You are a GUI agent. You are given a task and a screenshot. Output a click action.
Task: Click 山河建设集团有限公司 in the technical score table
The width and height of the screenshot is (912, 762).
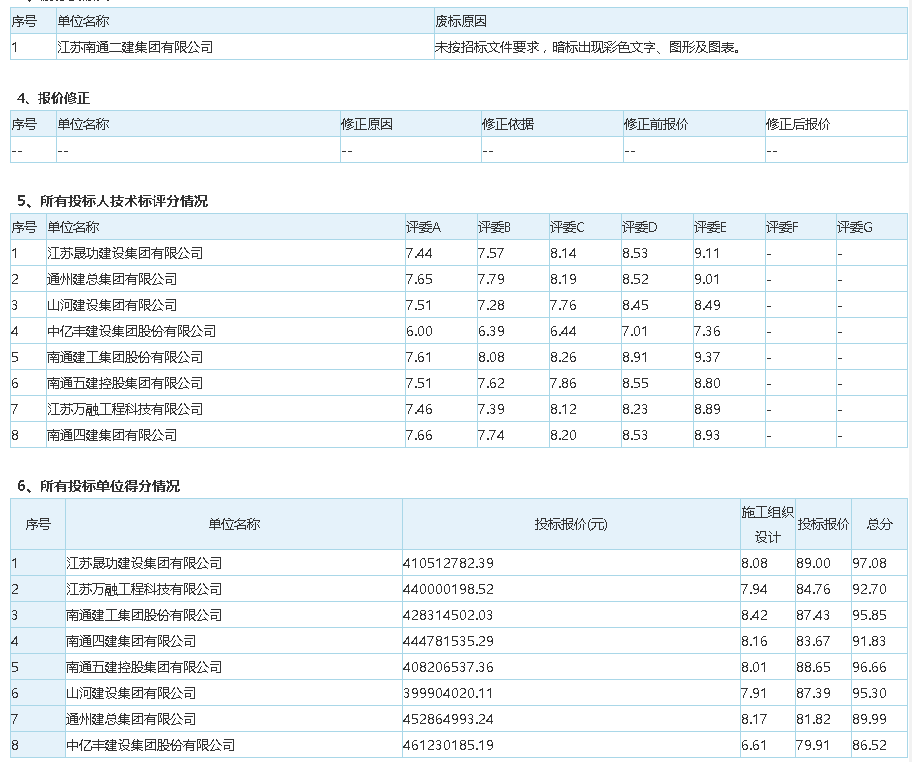[112, 305]
